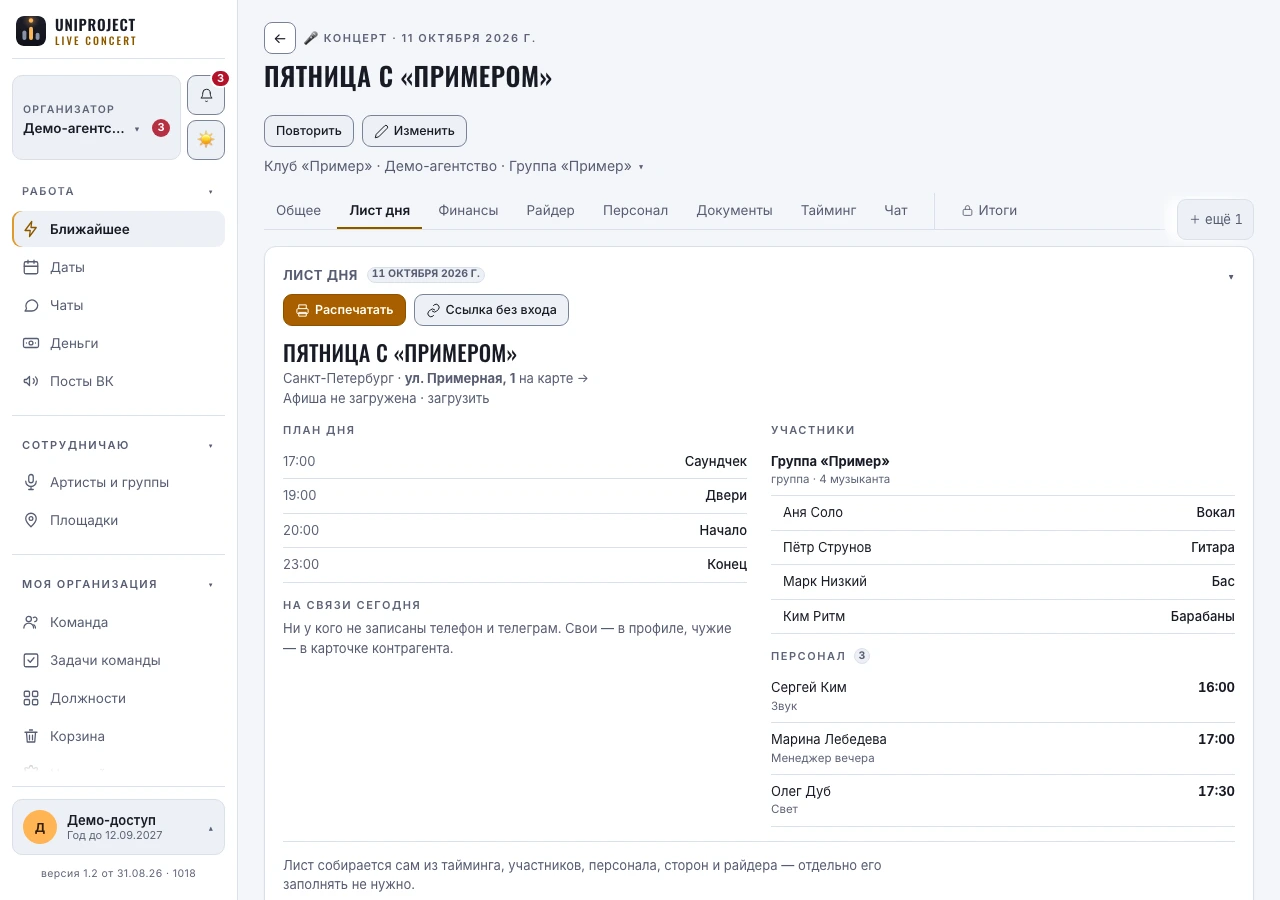Screen dimensions: 1280x900
Task: Click the Демо-доступ avatar circle
Action: (40, 827)
